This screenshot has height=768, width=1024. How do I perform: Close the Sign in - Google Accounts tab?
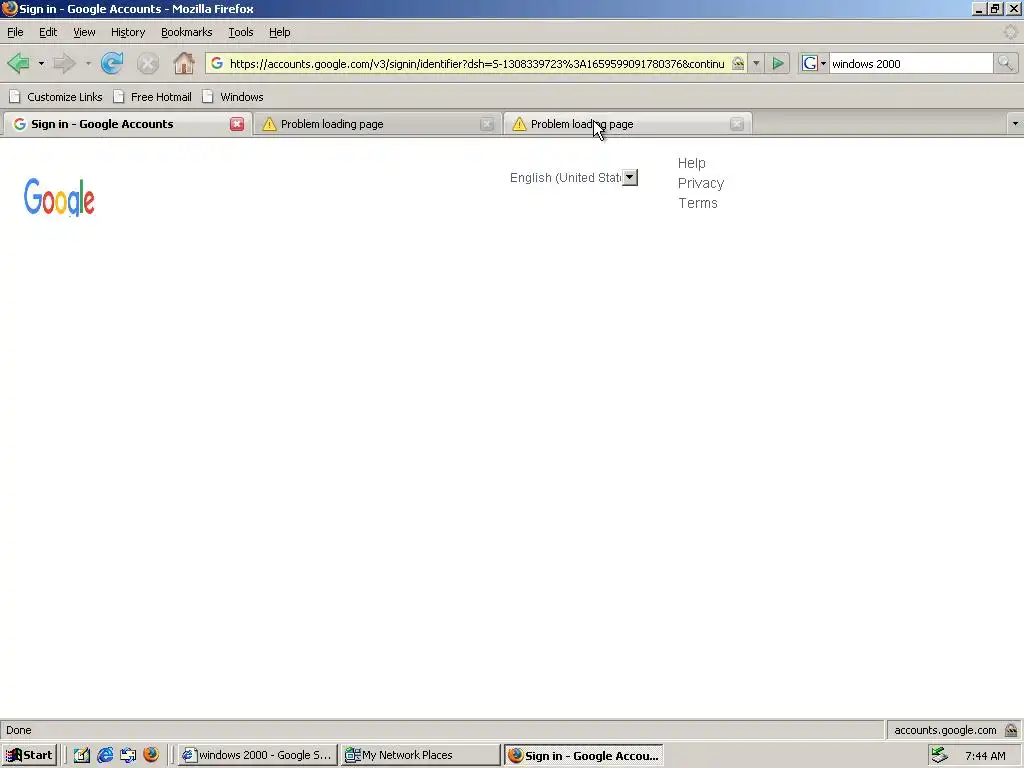pyautogui.click(x=237, y=124)
